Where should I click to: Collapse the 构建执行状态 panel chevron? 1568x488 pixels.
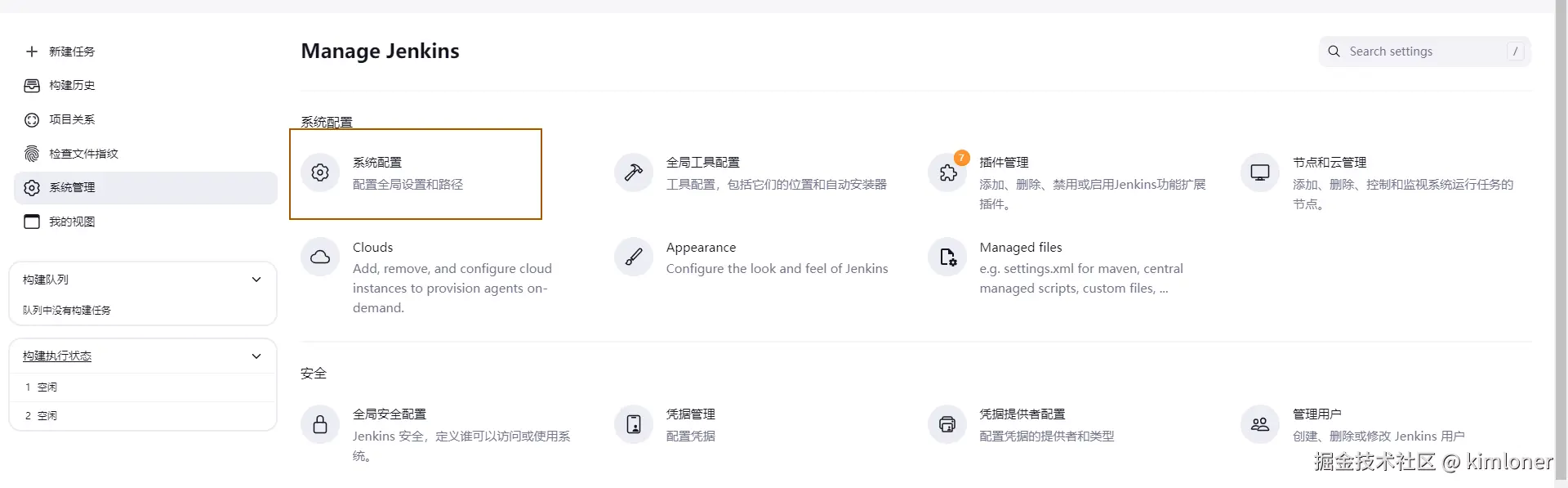(x=256, y=356)
